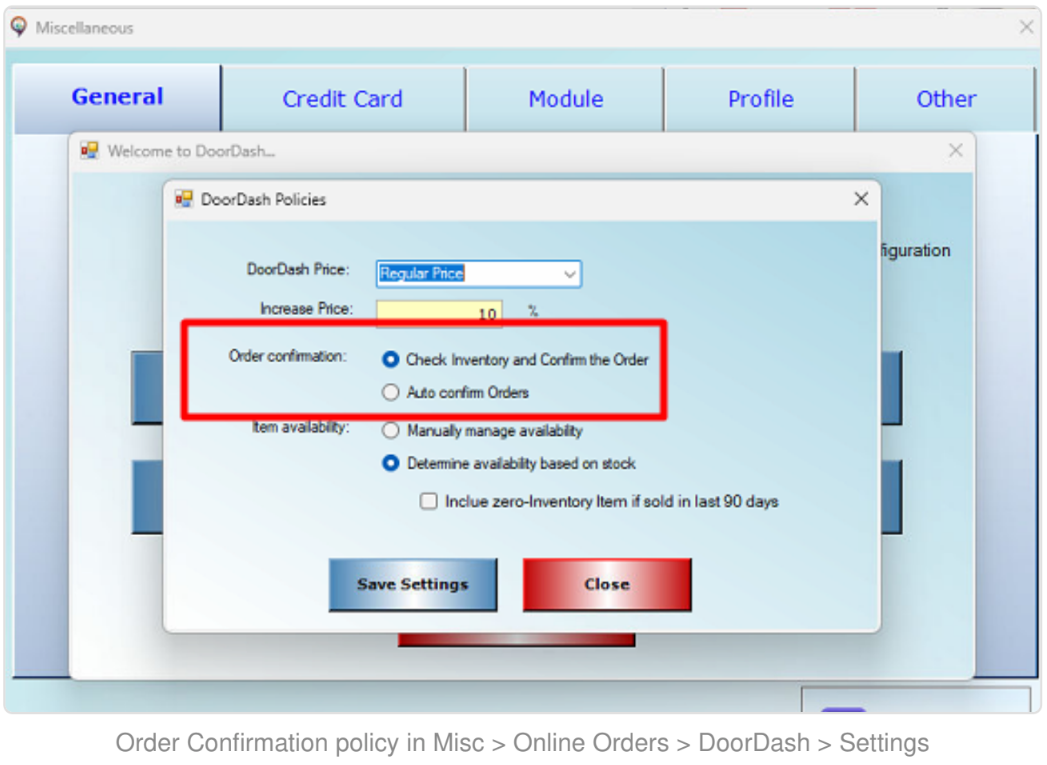The image size is (1047, 765).
Task: Click the DoorDash Price label text
Action: (298, 270)
